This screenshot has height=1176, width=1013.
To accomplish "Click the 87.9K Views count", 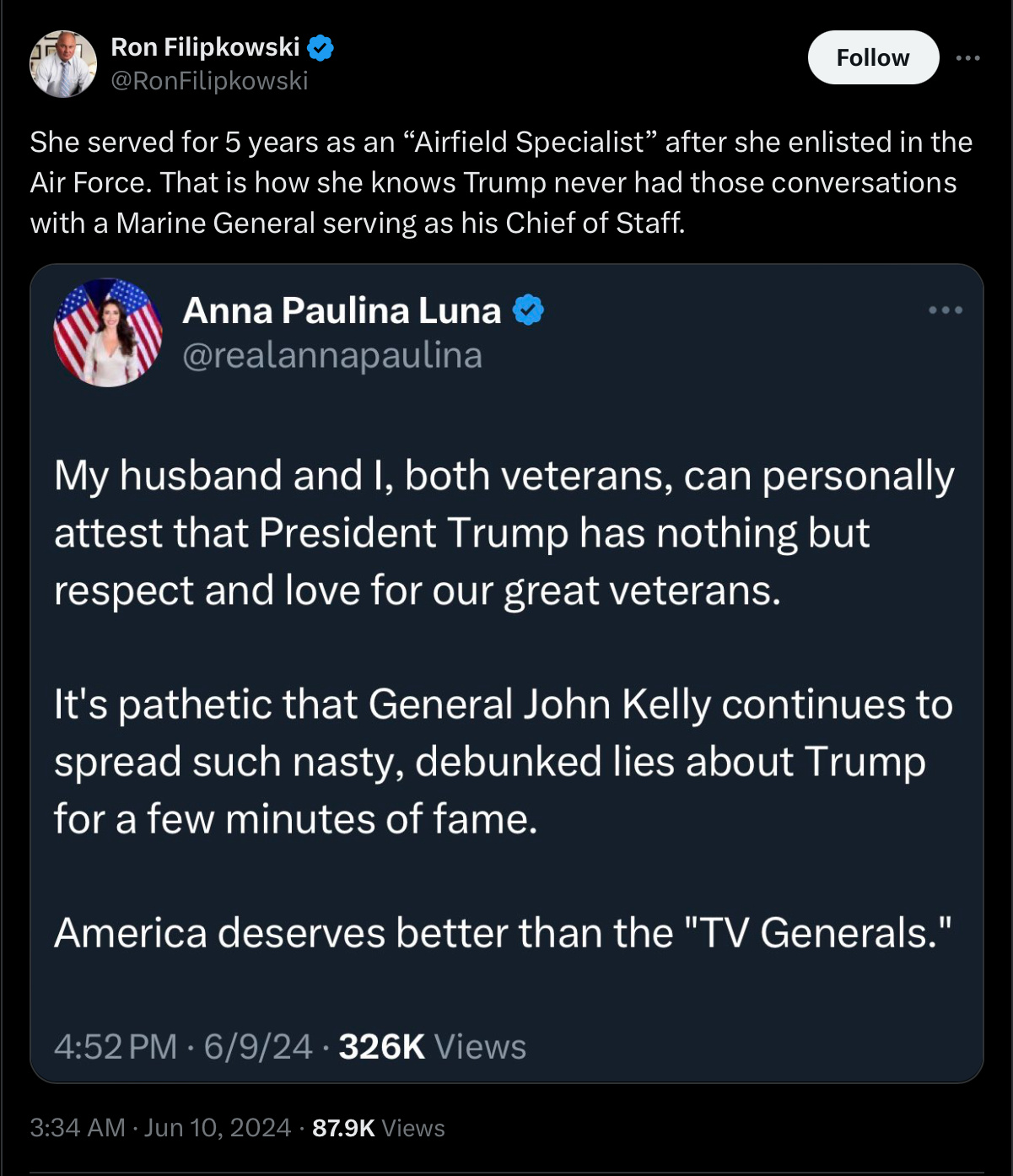I will click(378, 1128).
